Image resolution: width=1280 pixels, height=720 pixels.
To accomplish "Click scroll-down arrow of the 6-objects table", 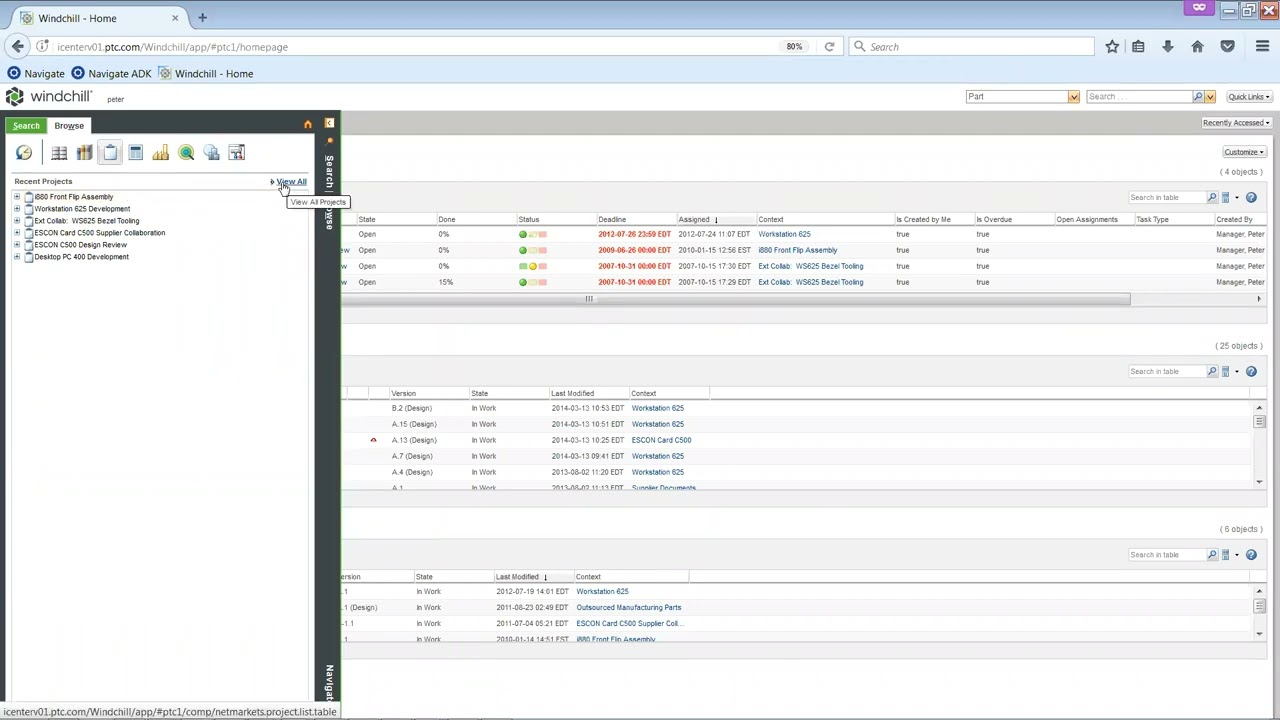I will click(x=1259, y=633).
